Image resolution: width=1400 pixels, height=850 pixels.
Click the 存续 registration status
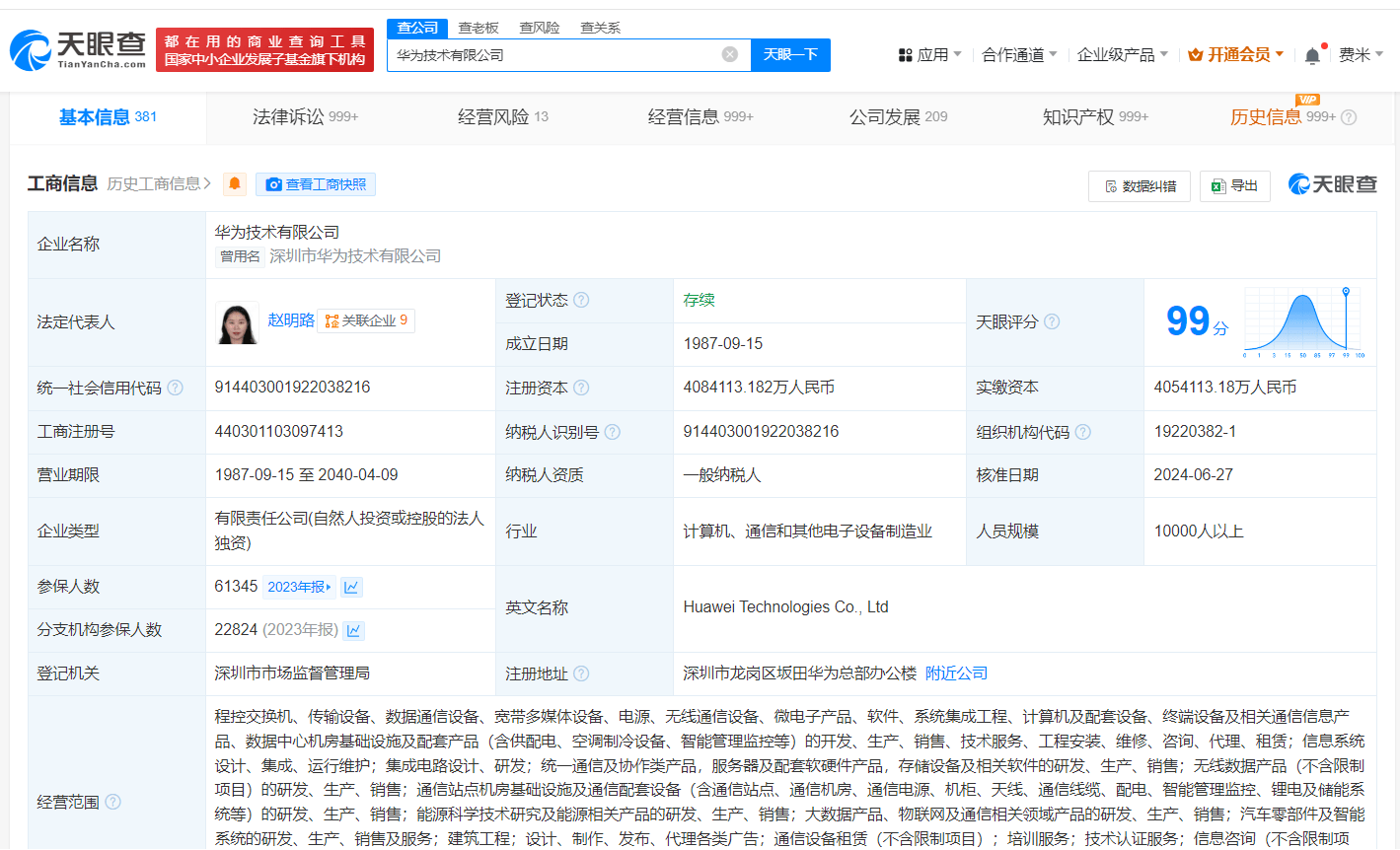699,300
